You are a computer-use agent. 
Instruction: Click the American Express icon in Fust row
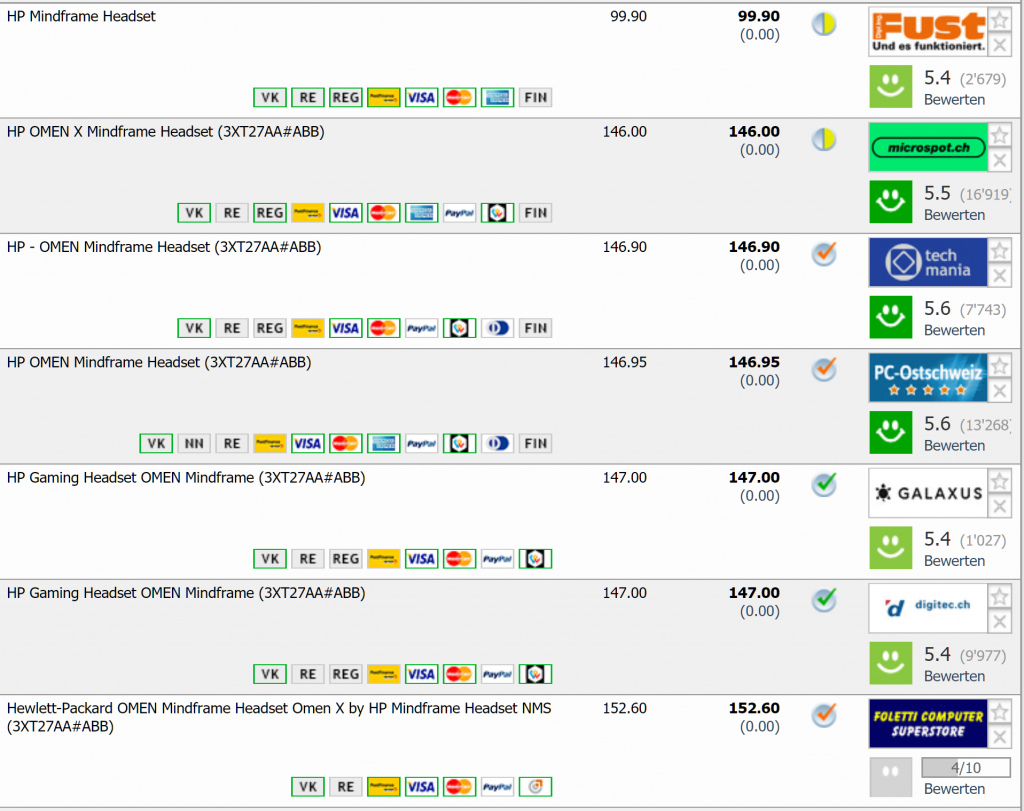pyautogui.click(x=497, y=97)
